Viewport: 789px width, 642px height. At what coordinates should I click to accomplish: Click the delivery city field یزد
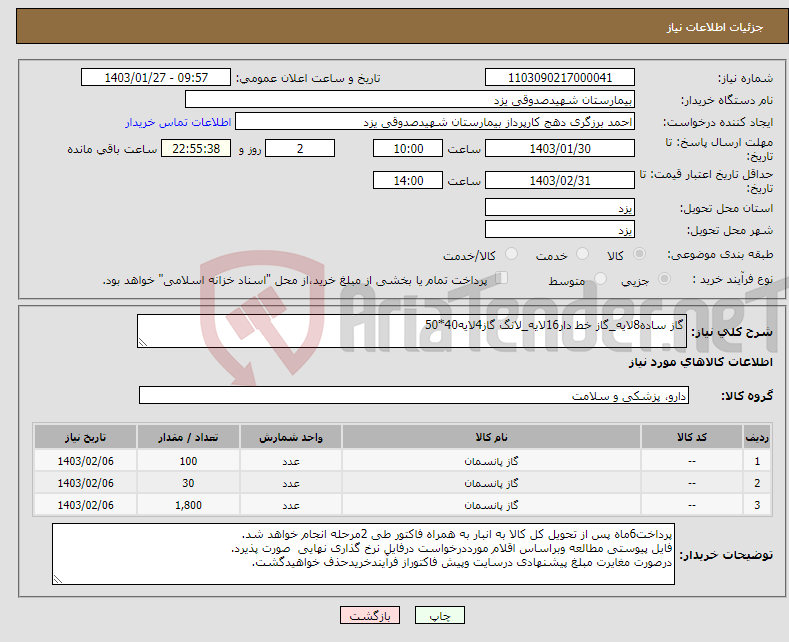pyautogui.click(x=560, y=229)
